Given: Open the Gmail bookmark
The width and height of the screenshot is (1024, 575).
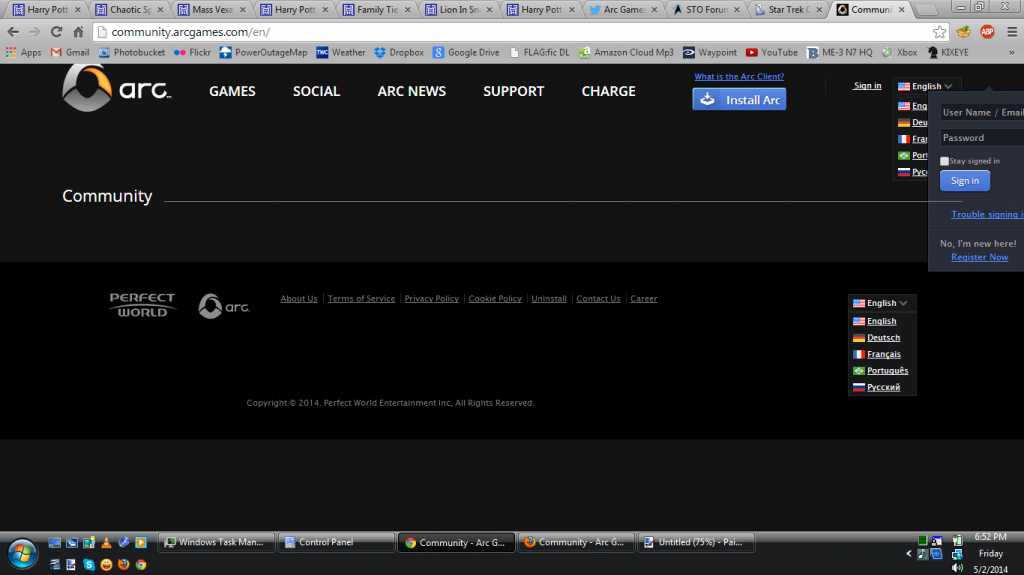Looking at the screenshot, I should pyautogui.click(x=70, y=52).
